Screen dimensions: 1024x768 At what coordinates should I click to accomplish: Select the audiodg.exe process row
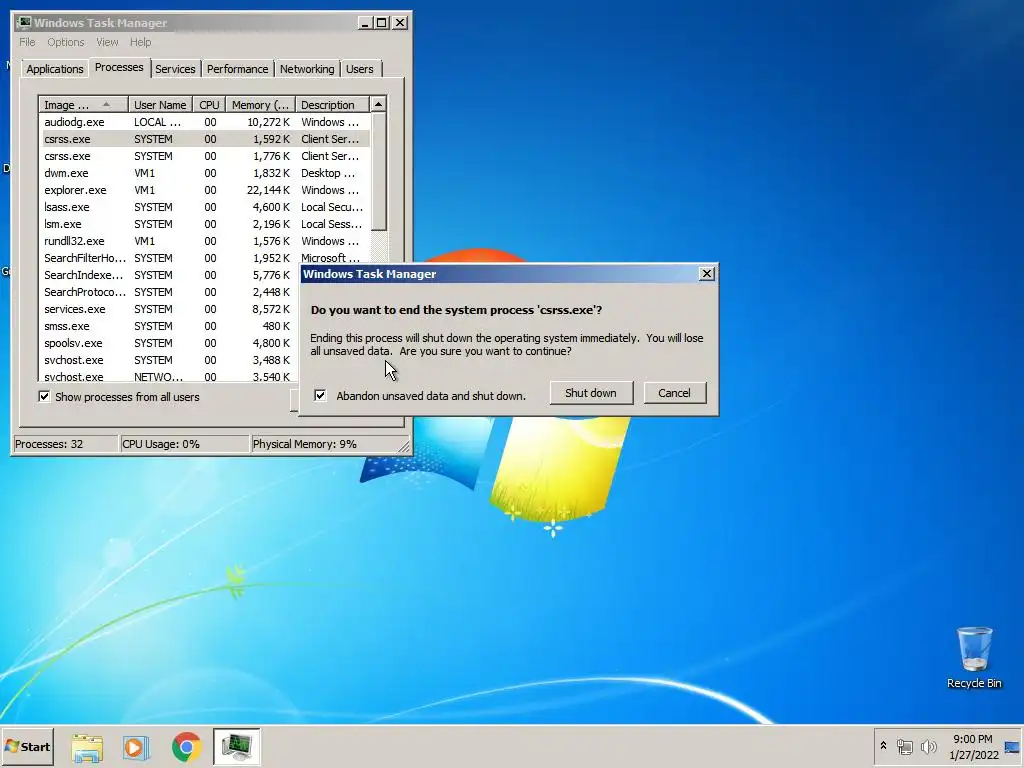point(204,122)
